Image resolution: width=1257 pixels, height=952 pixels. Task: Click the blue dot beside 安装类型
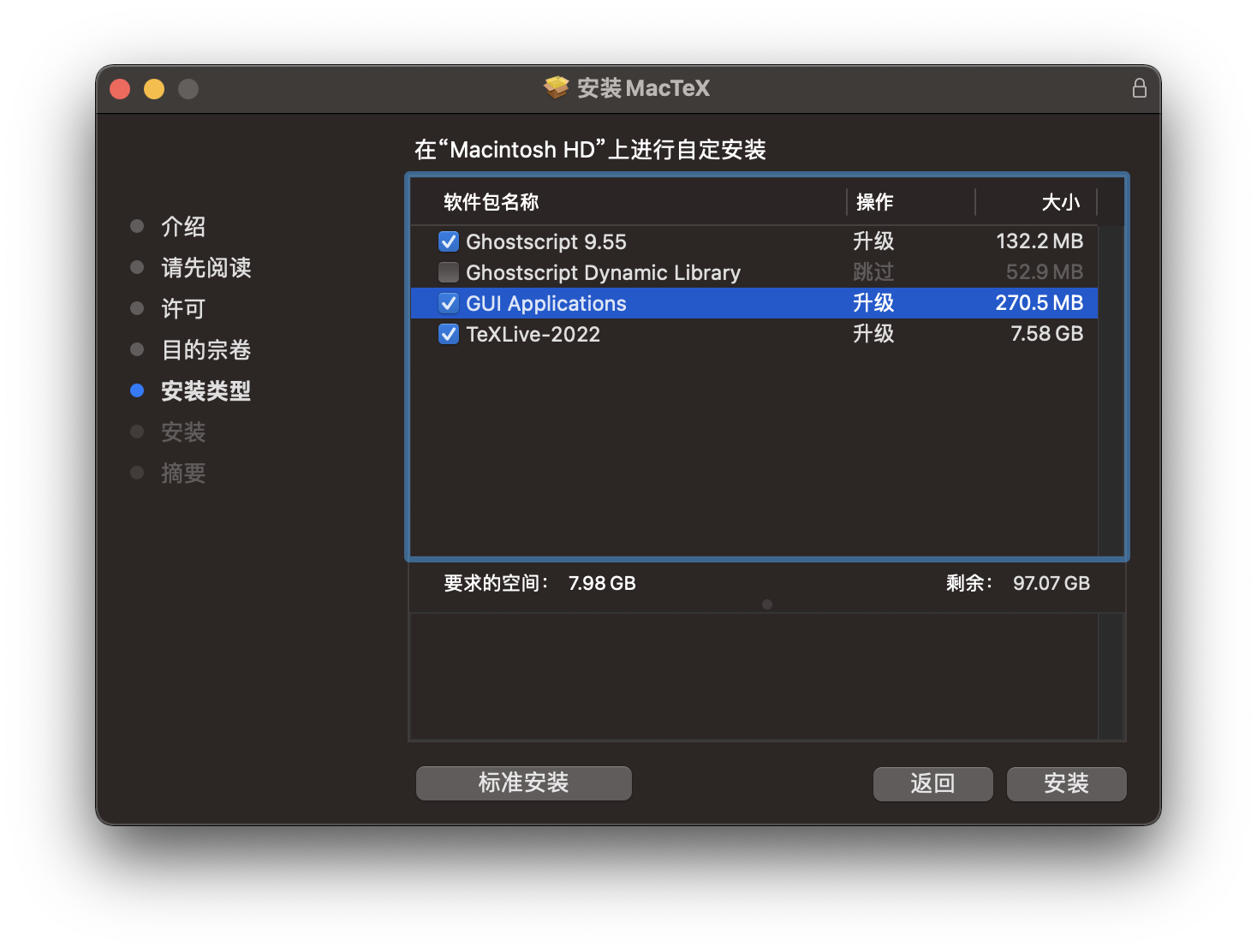pyautogui.click(x=137, y=390)
